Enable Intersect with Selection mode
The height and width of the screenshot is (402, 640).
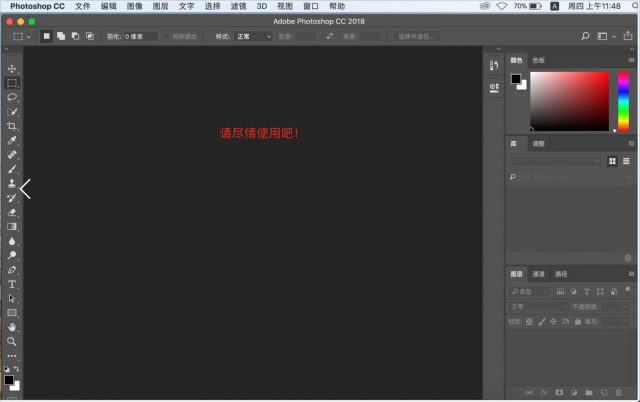click(90, 36)
